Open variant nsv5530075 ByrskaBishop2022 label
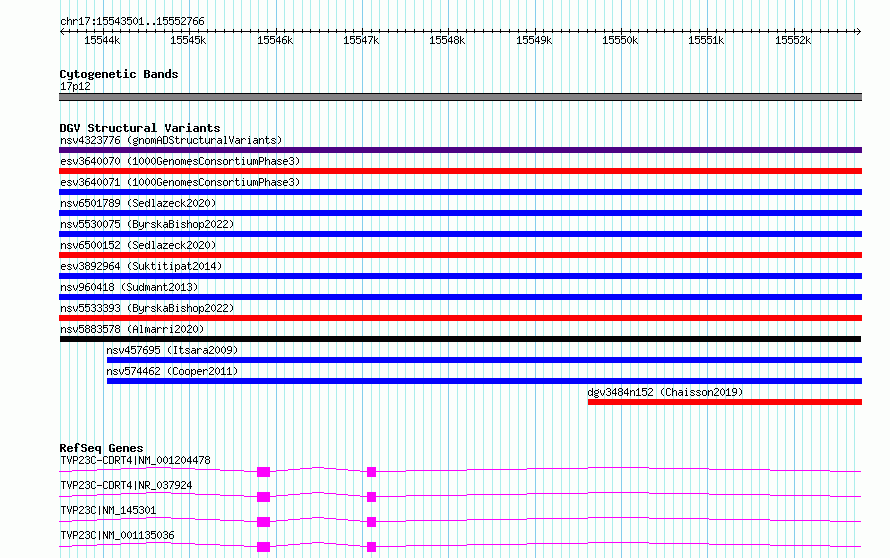The width and height of the screenshot is (890, 558). (x=147, y=224)
